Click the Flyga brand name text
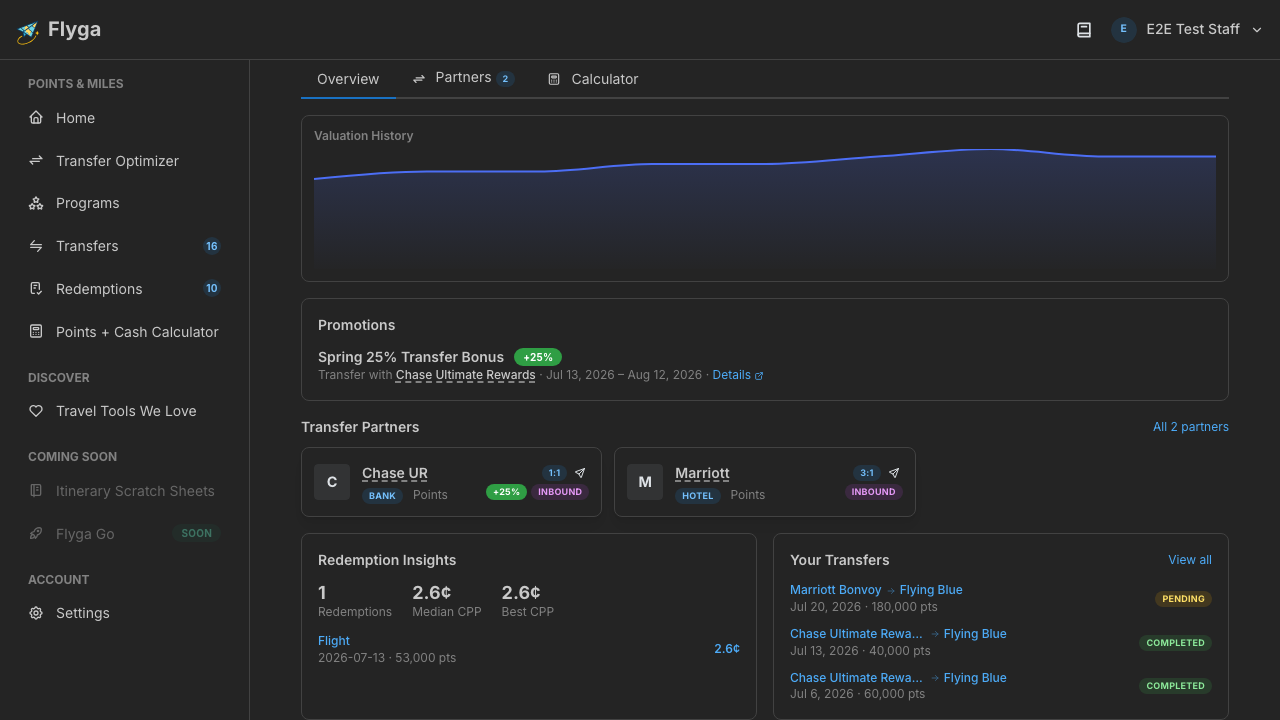Viewport: 1280px width, 720px height. (x=74, y=30)
